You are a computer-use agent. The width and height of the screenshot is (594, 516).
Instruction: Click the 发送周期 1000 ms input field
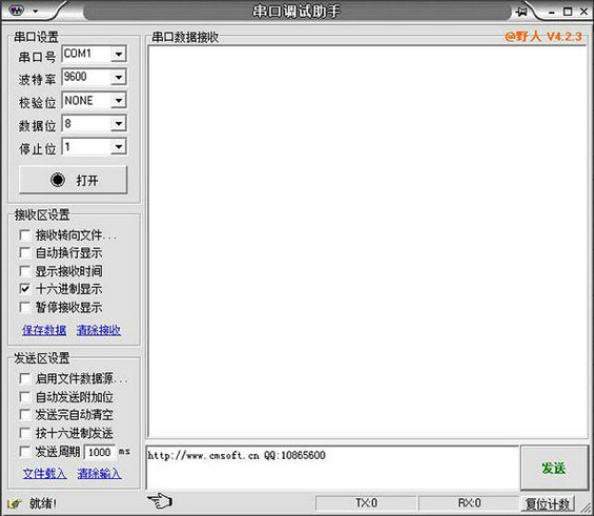(99, 452)
